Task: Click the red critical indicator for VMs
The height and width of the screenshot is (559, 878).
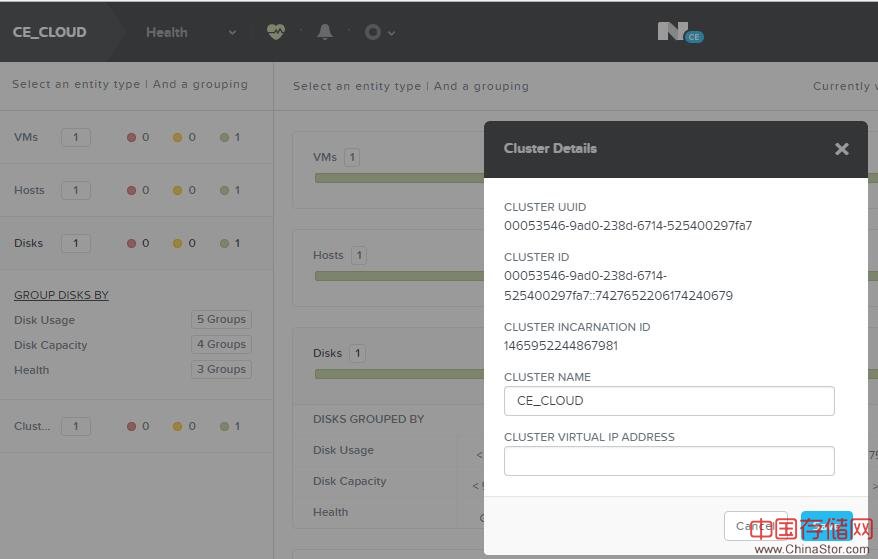Action: [x=131, y=137]
